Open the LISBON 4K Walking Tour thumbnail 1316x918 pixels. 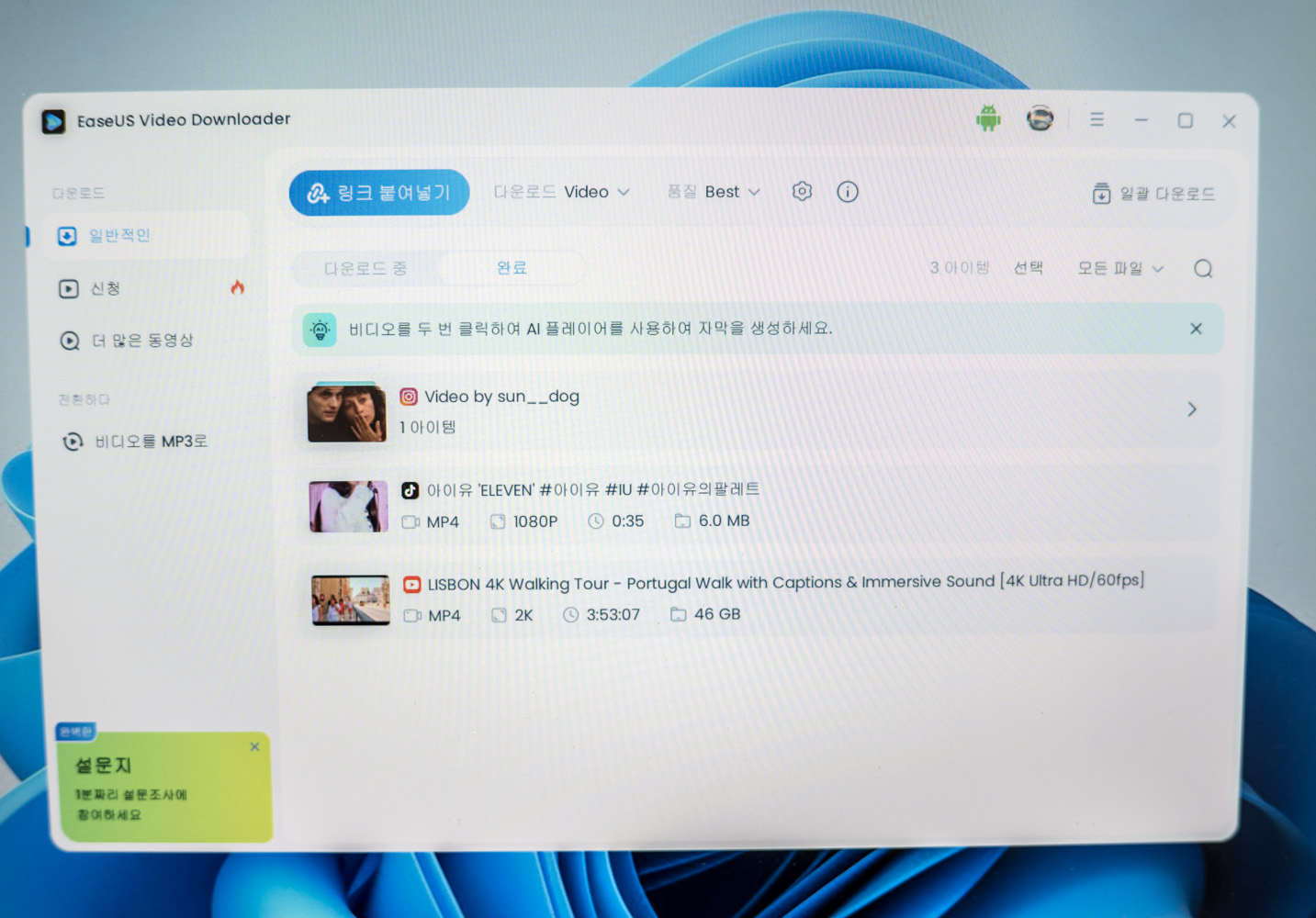(x=351, y=600)
